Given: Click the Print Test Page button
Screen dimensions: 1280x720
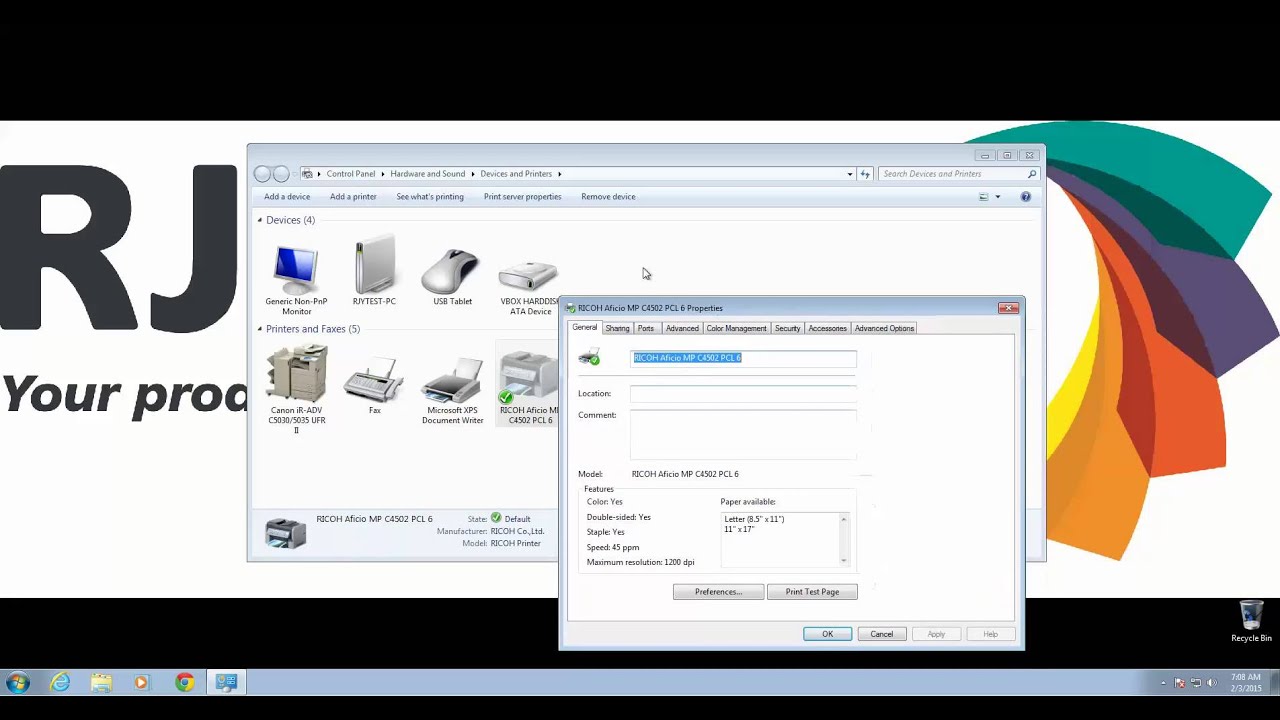Looking at the screenshot, I should coord(812,592).
